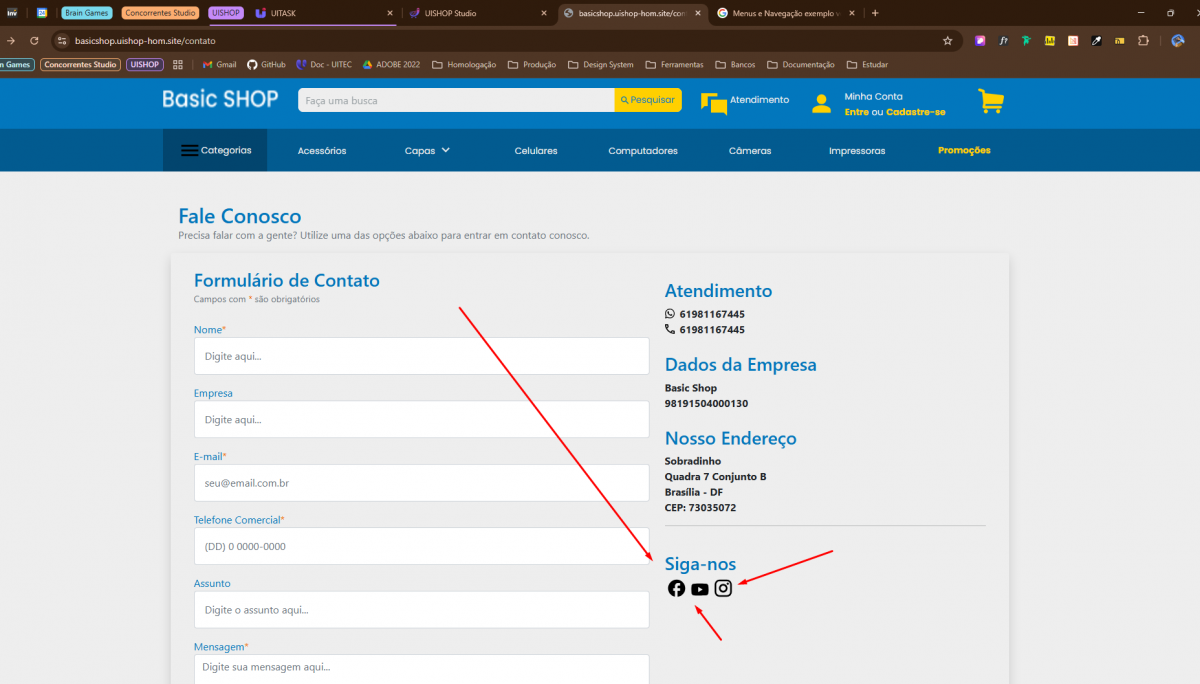Open the GitHub bookmark
1200x684 pixels.
click(266, 65)
